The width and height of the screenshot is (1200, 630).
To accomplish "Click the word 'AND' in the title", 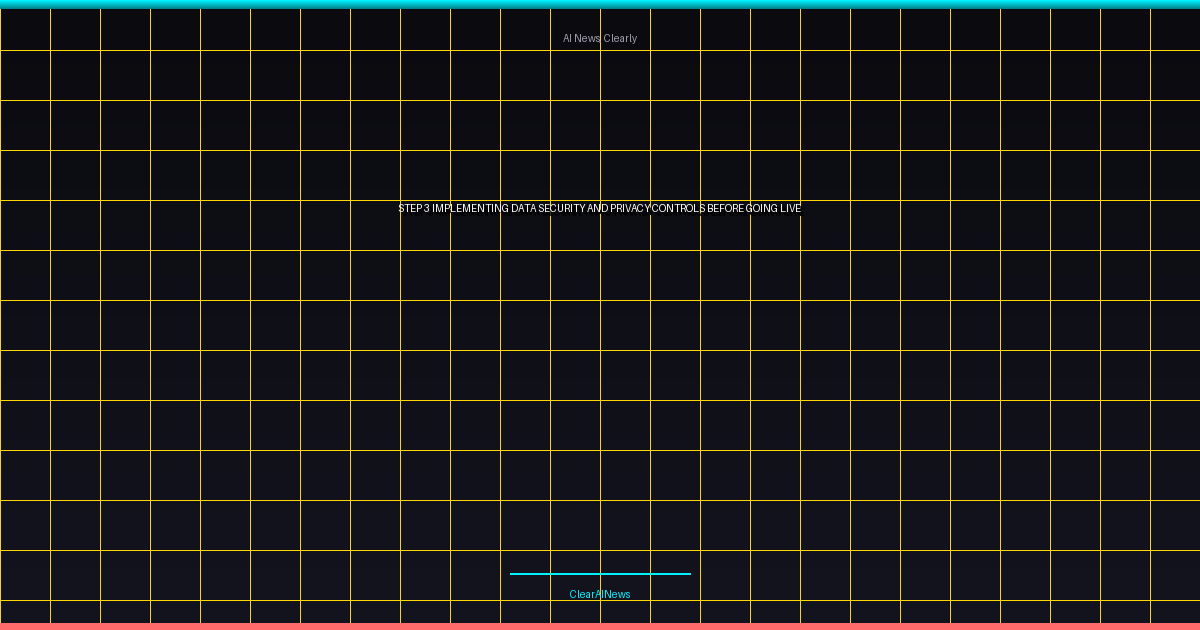I will 597,209.
